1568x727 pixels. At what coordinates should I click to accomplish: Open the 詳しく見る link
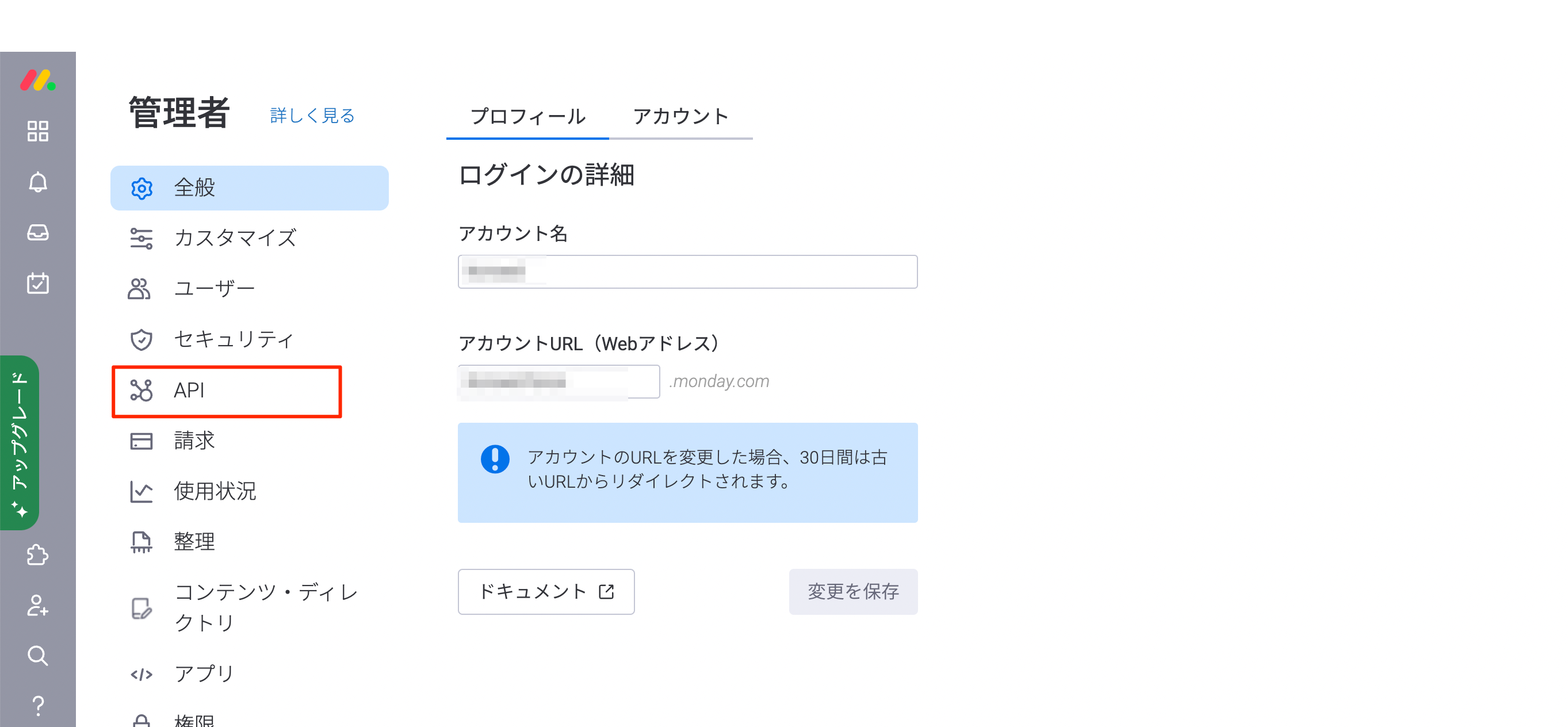pos(312,116)
